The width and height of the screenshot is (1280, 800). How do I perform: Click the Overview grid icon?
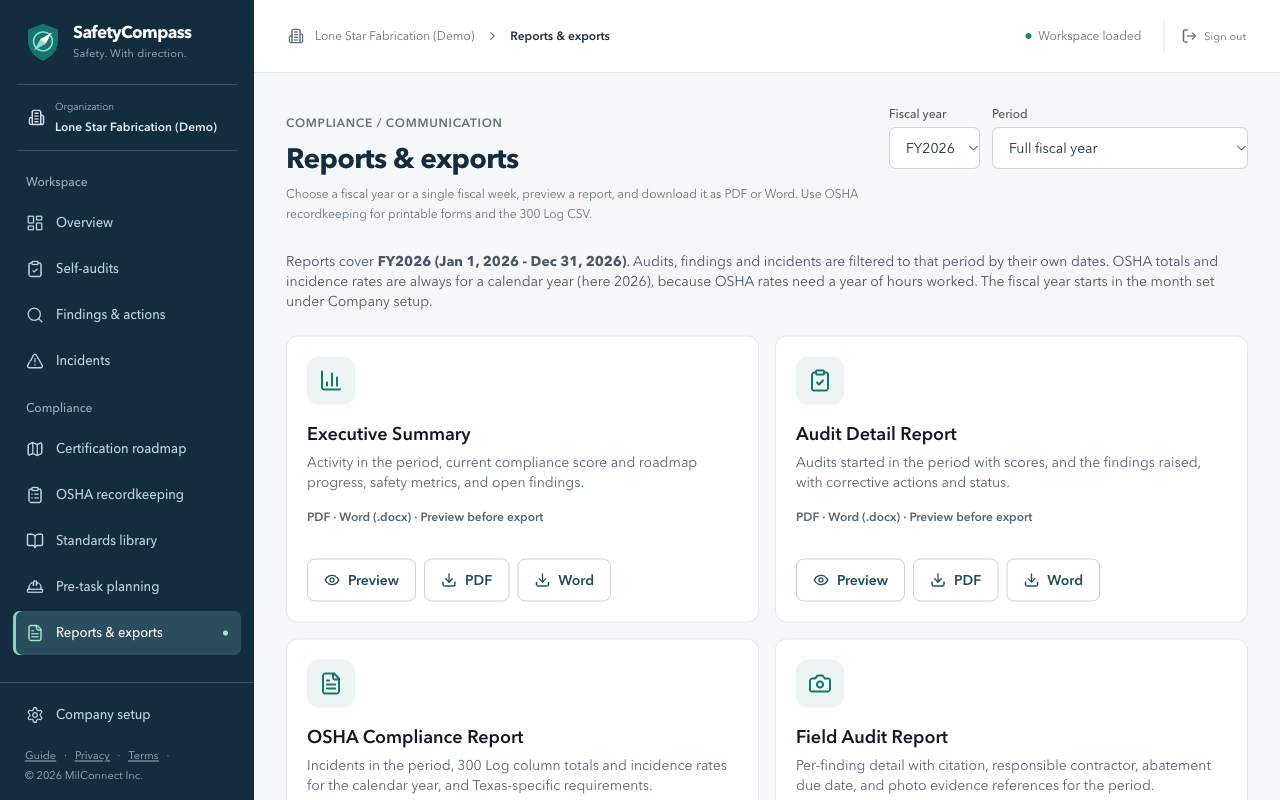35,223
